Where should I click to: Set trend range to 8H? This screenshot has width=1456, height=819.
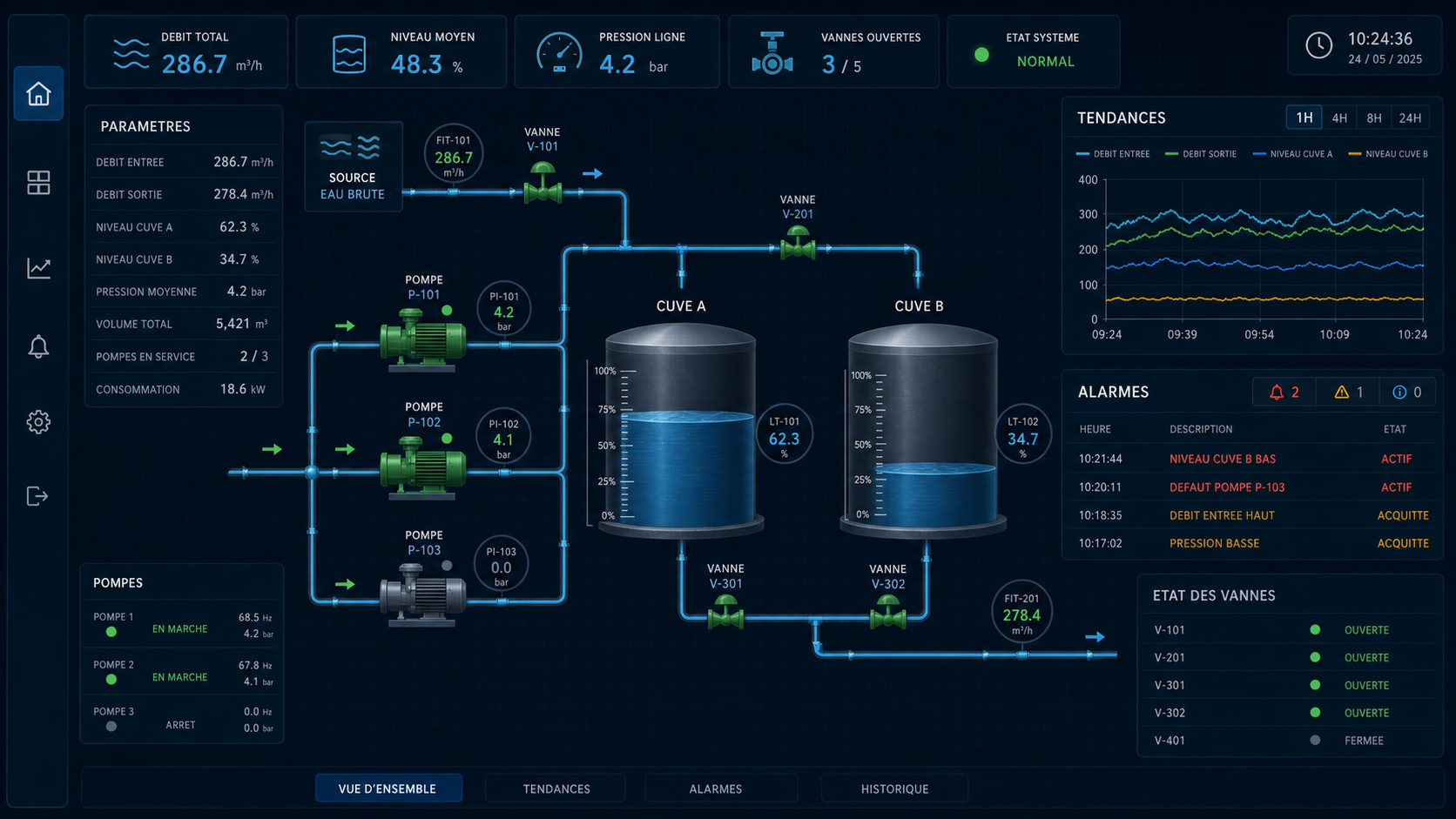pos(1374,117)
